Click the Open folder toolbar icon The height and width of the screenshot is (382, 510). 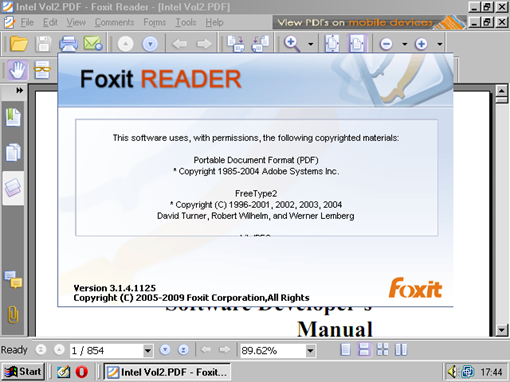click(x=19, y=44)
